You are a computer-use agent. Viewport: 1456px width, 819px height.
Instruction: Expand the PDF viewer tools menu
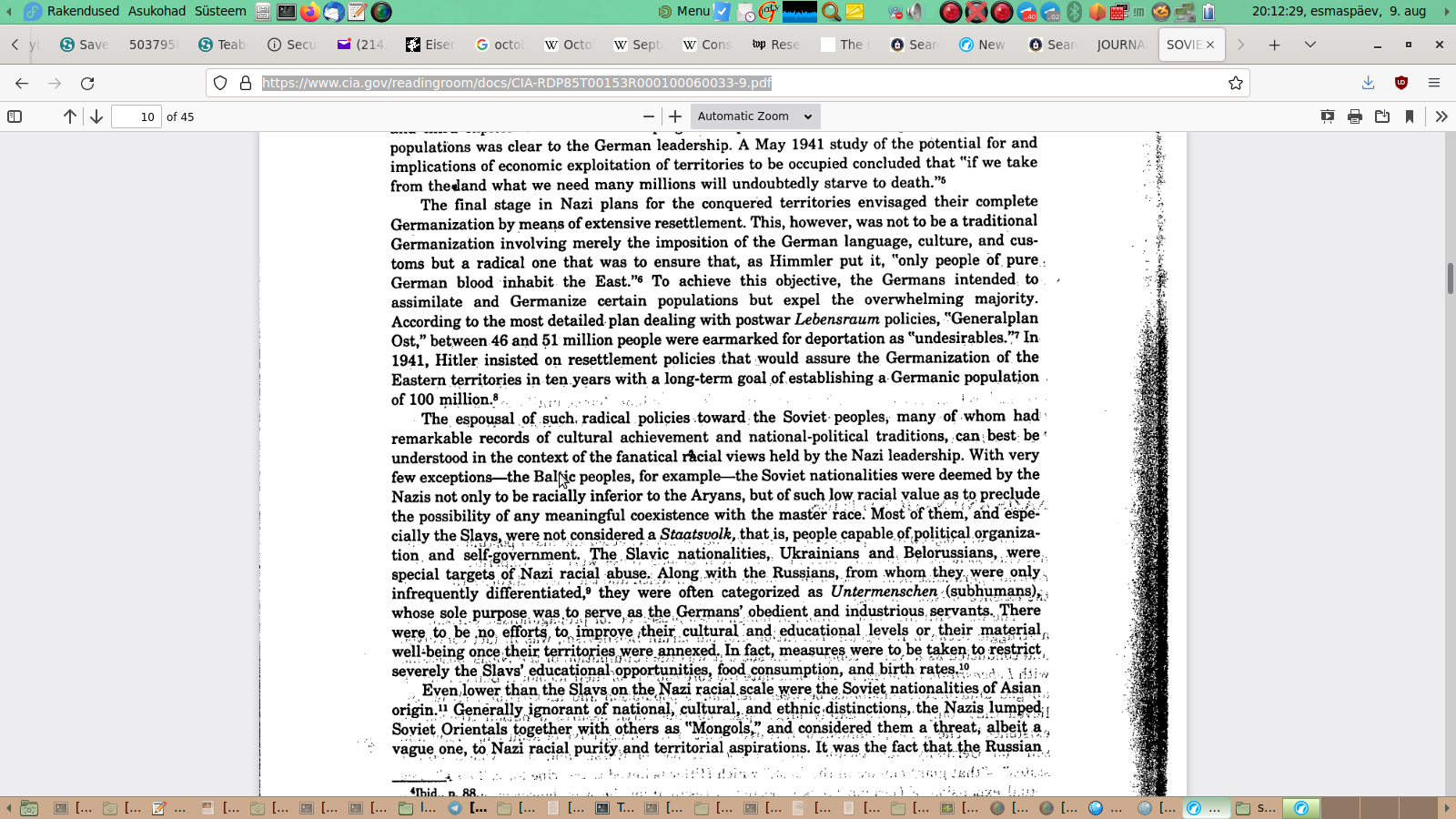(x=1441, y=116)
